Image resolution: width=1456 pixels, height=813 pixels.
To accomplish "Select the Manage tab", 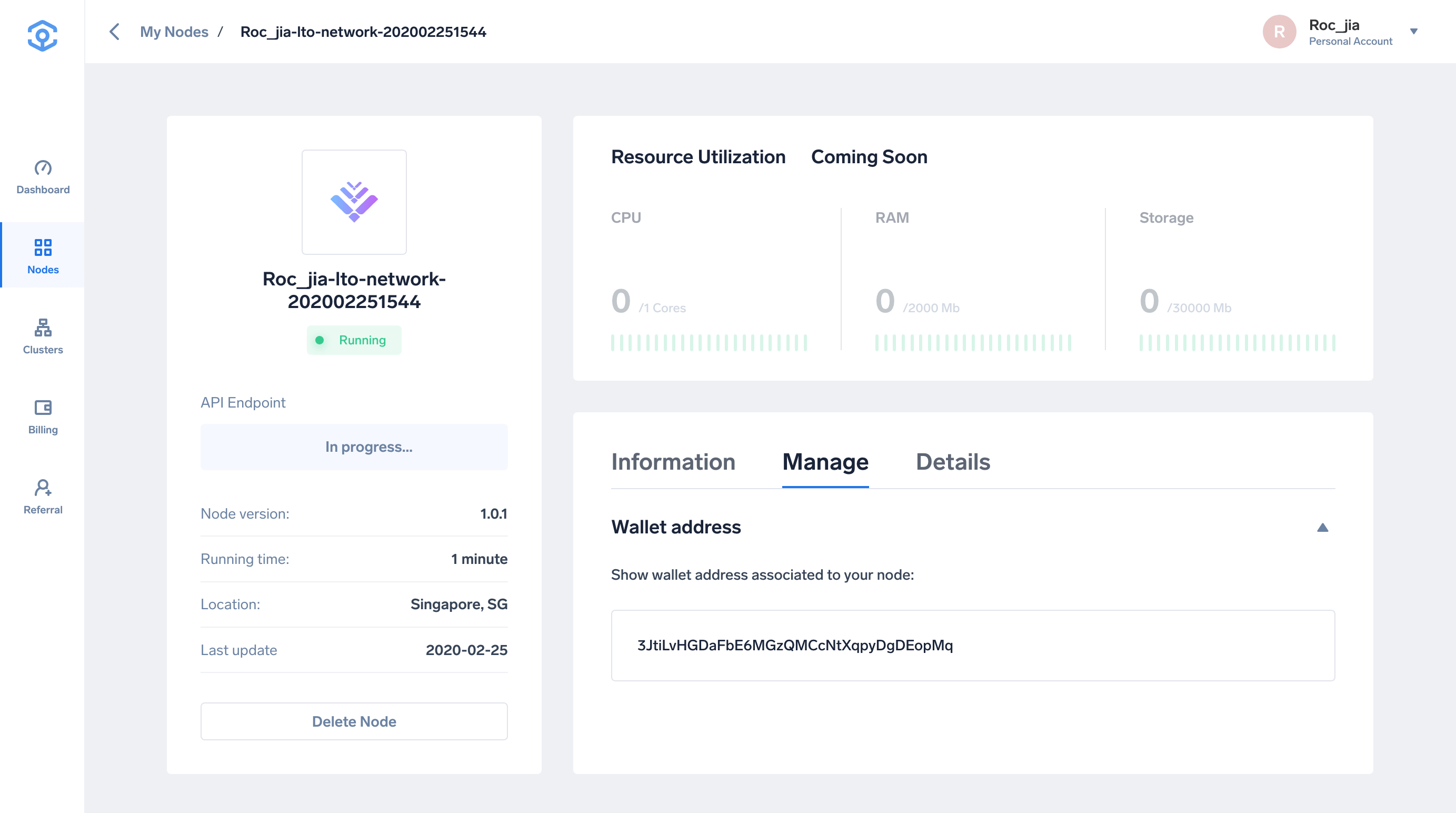I will click(x=825, y=462).
